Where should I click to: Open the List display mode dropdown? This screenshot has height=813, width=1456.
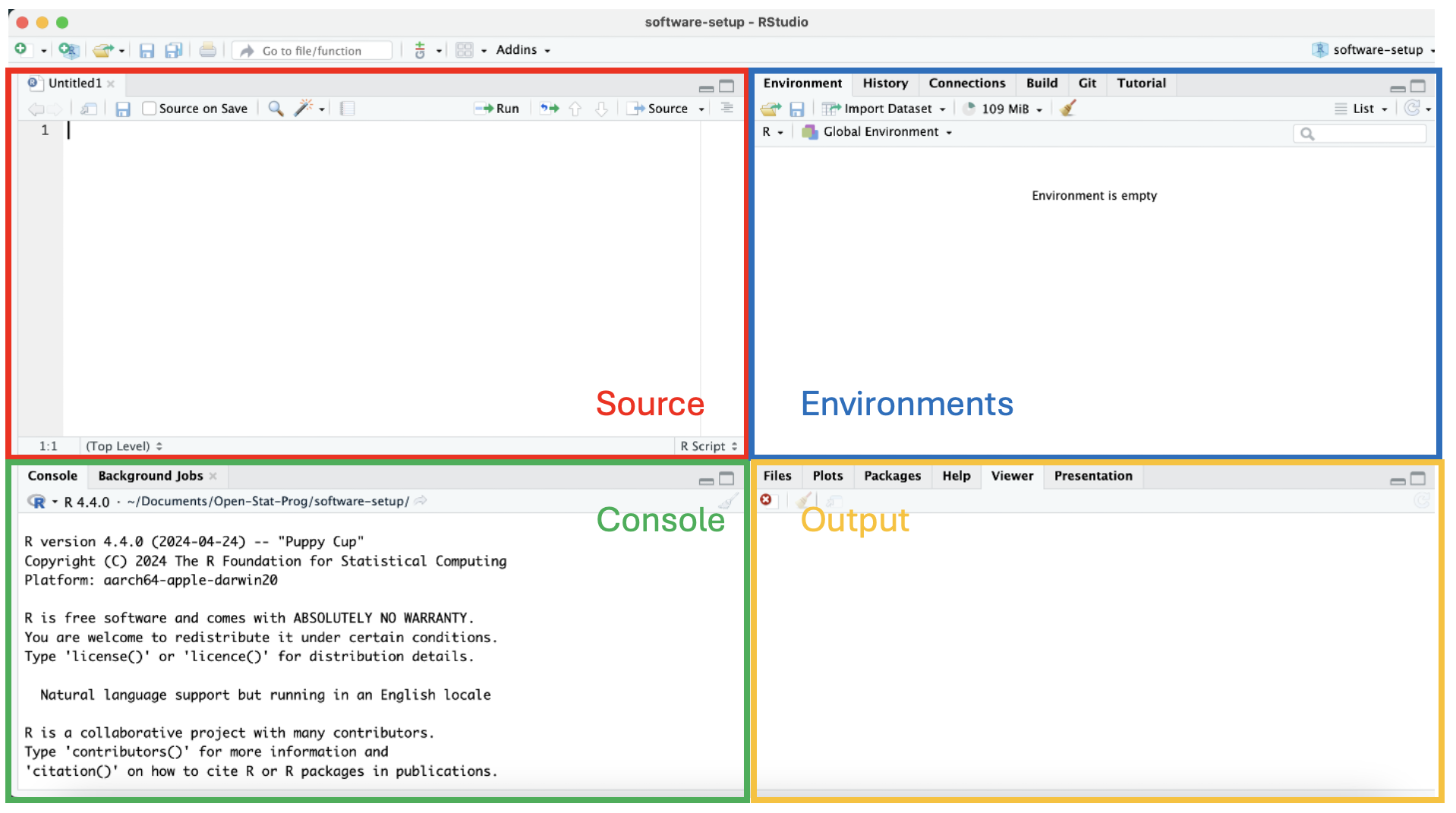[1363, 109]
